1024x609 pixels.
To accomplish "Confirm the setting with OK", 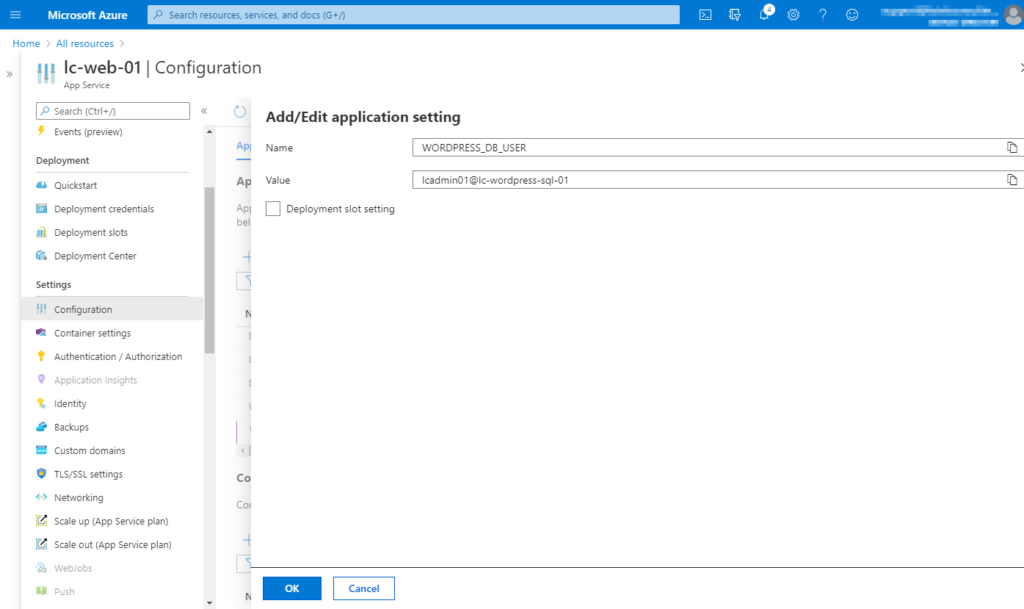I will [x=292, y=588].
